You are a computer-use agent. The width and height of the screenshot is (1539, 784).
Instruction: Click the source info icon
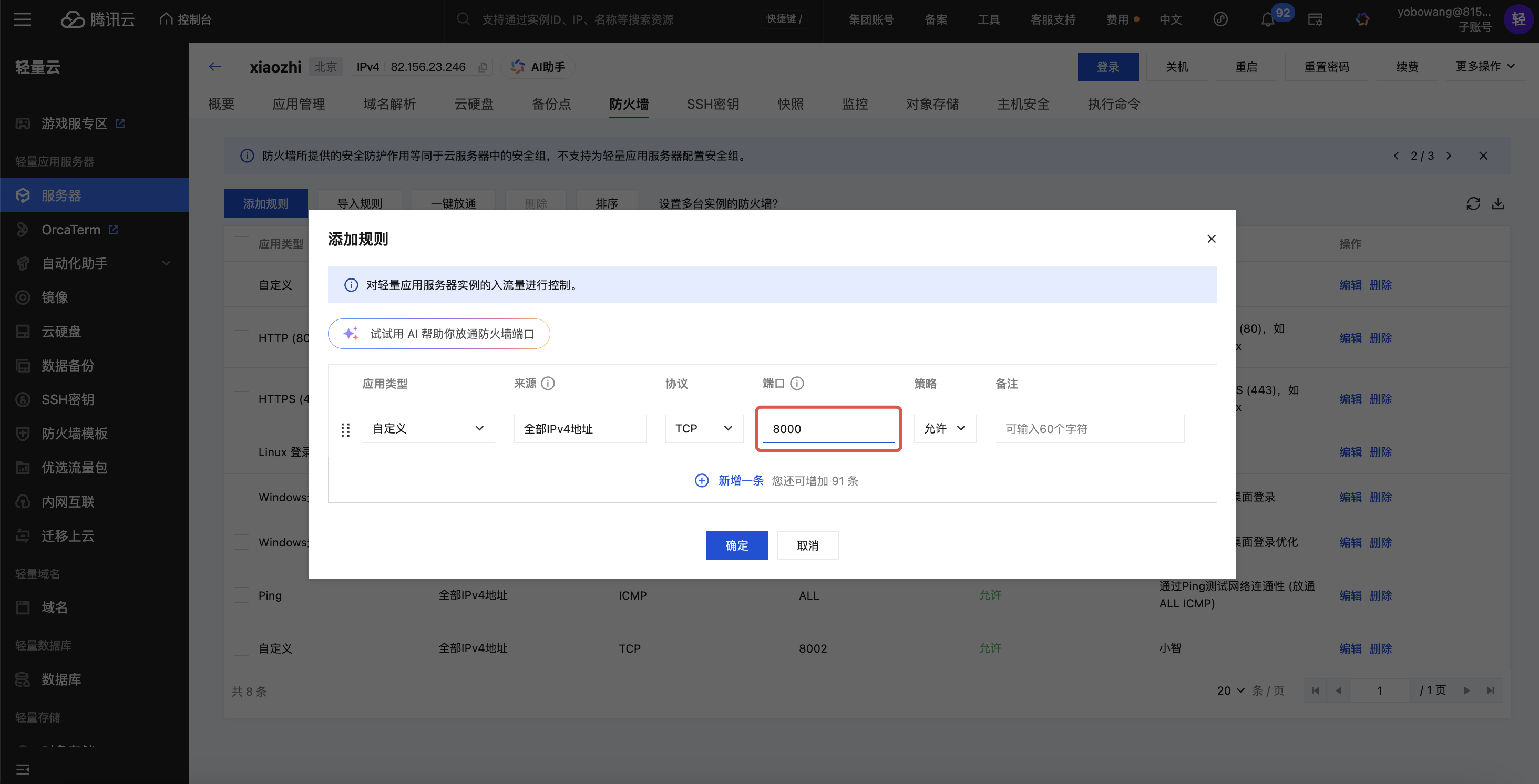point(548,384)
